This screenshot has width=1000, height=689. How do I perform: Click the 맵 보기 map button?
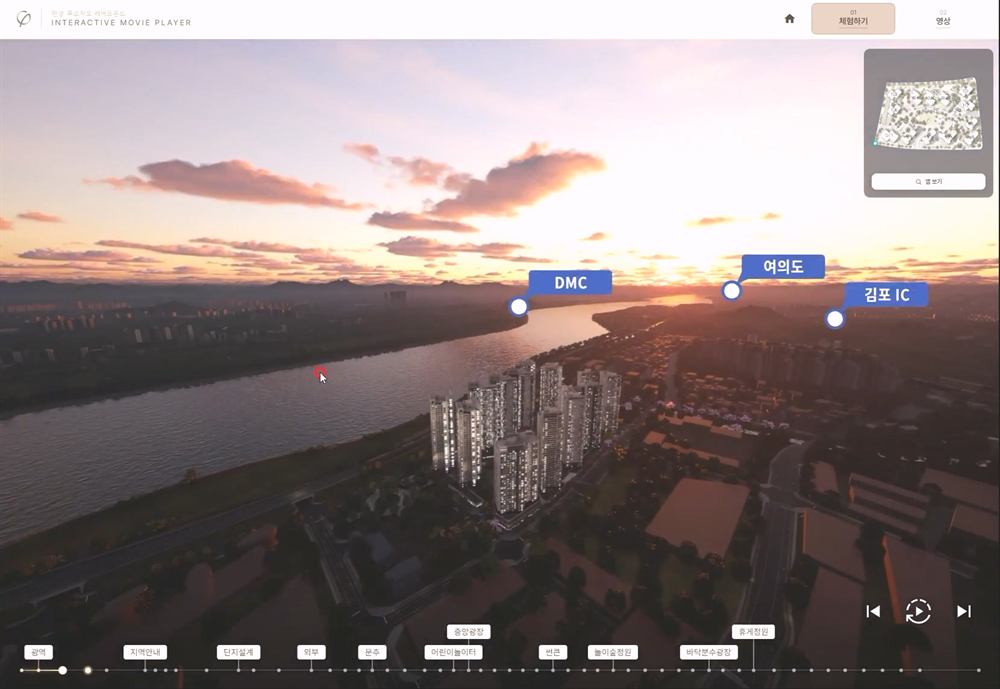click(x=928, y=181)
